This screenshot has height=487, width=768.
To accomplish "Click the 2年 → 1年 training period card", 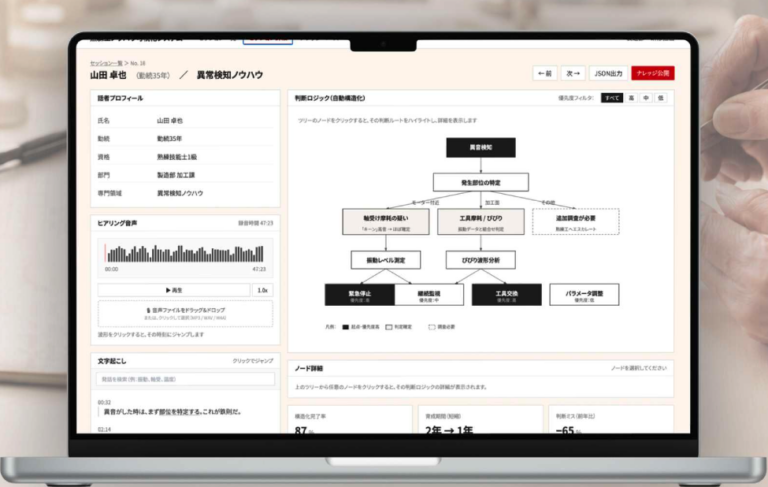I will click(x=480, y=419).
